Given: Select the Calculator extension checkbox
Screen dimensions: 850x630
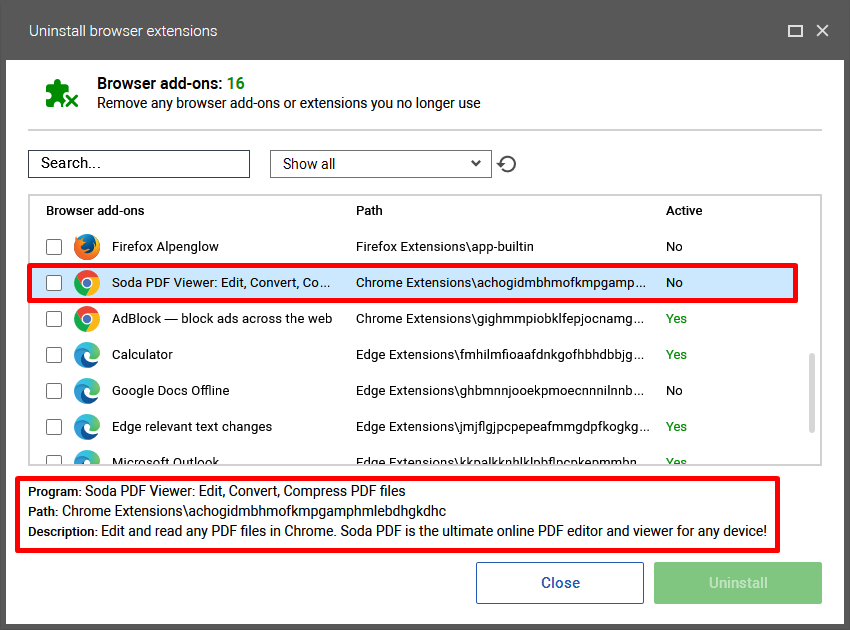Looking at the screenshot, I should tap(54, 355).
